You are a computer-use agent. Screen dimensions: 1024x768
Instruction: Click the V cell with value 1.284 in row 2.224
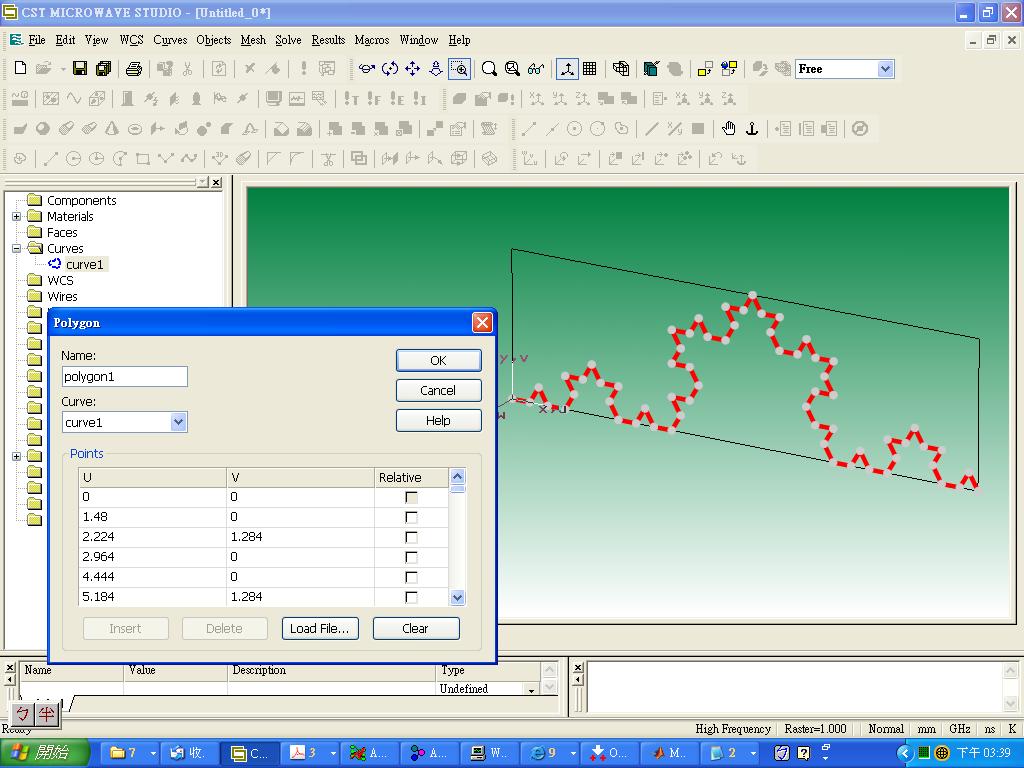click(300, 537)
